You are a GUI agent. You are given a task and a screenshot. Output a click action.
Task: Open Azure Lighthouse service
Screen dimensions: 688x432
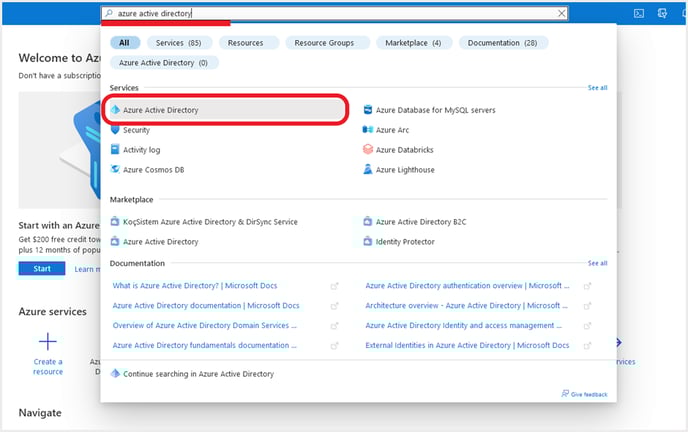click(405, 170)
